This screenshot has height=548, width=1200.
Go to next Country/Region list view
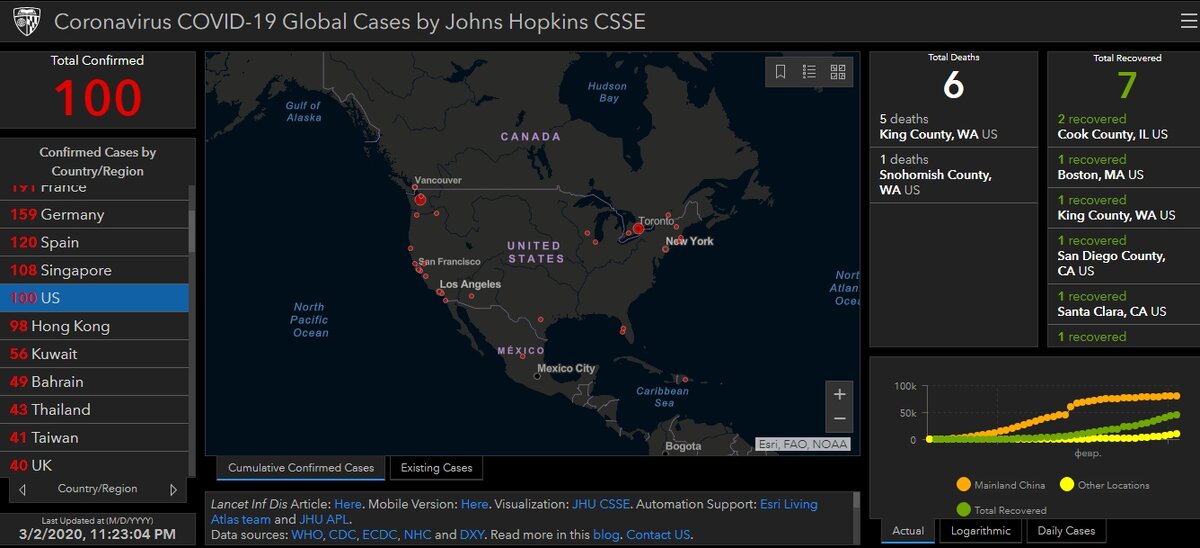point(173,490)
